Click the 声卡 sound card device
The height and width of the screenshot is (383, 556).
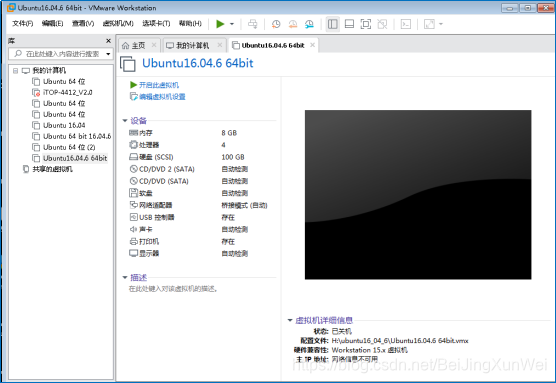tap(141, 229)
